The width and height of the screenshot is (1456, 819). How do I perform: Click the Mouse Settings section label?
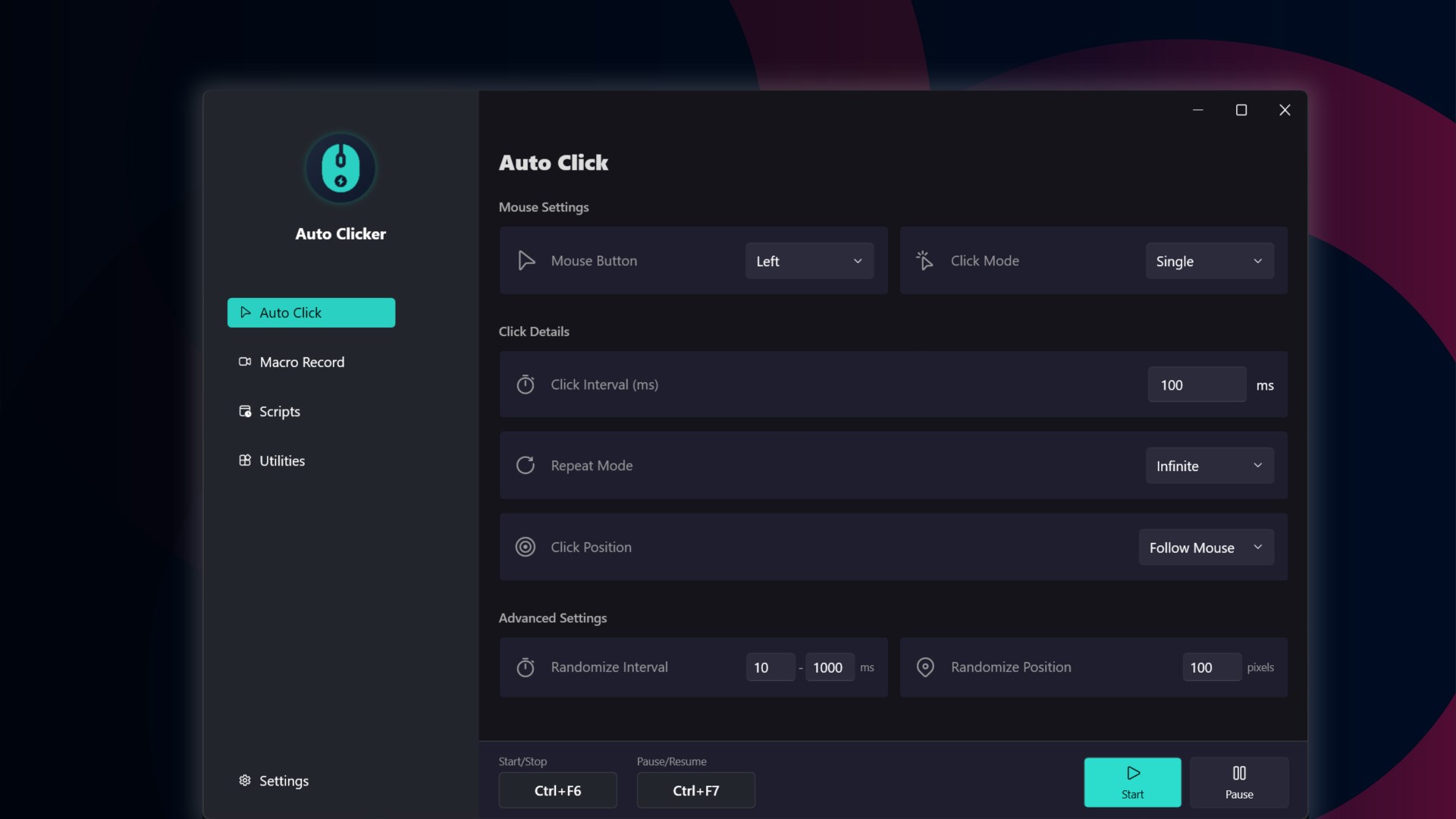tap(544, 207)
